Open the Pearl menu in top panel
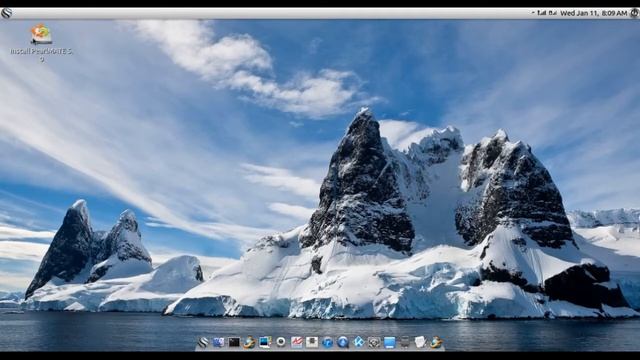This screenshot has height=360, width=640. pos(6,13)
